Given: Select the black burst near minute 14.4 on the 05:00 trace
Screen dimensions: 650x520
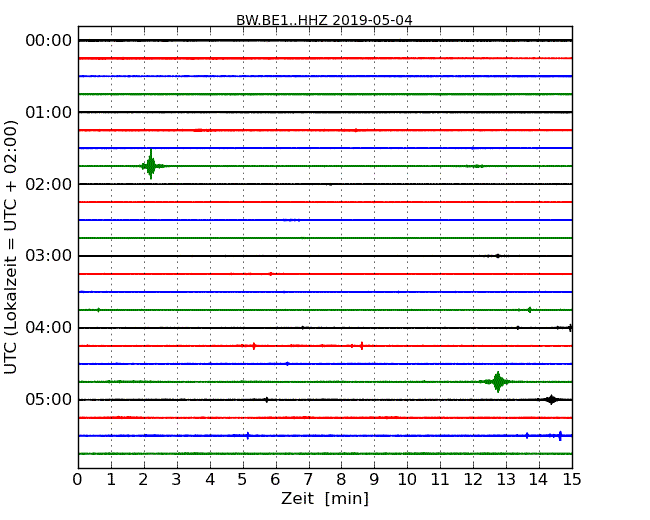Looking at the screenshot, I should coord(551,400).
